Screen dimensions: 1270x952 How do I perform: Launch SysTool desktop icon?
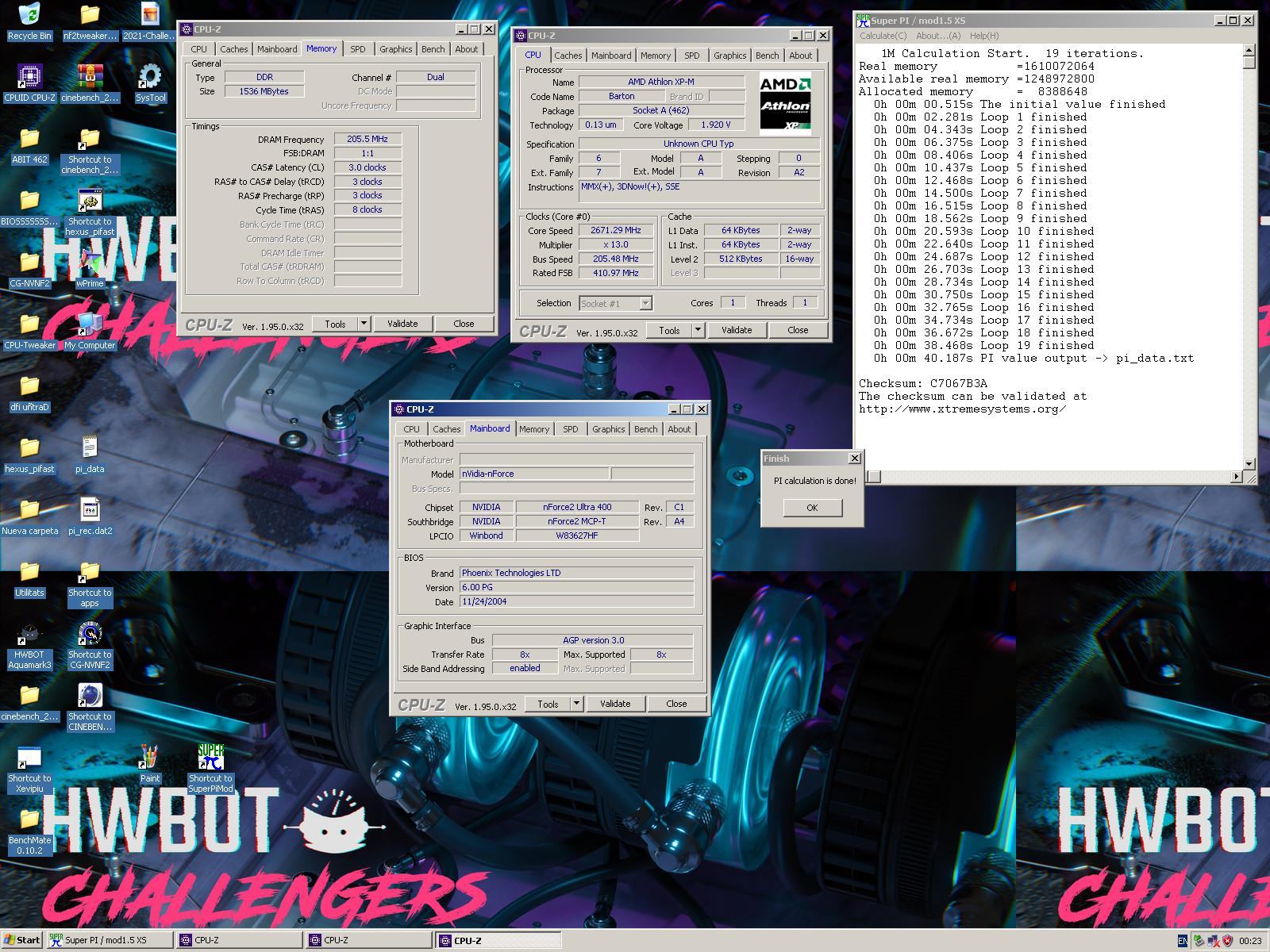(150, 83)
